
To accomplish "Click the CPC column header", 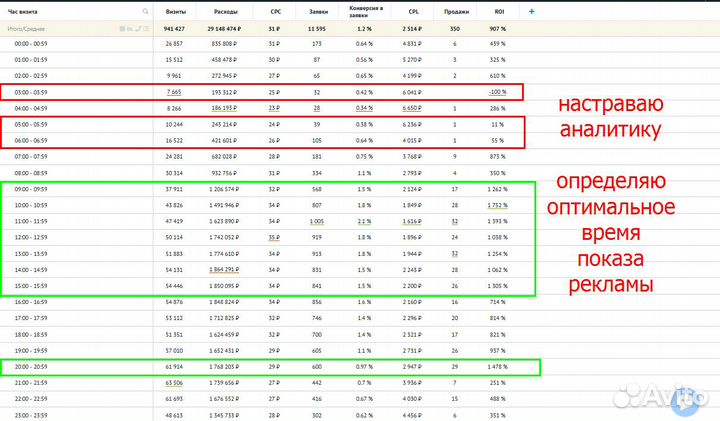I will (274, 11).
